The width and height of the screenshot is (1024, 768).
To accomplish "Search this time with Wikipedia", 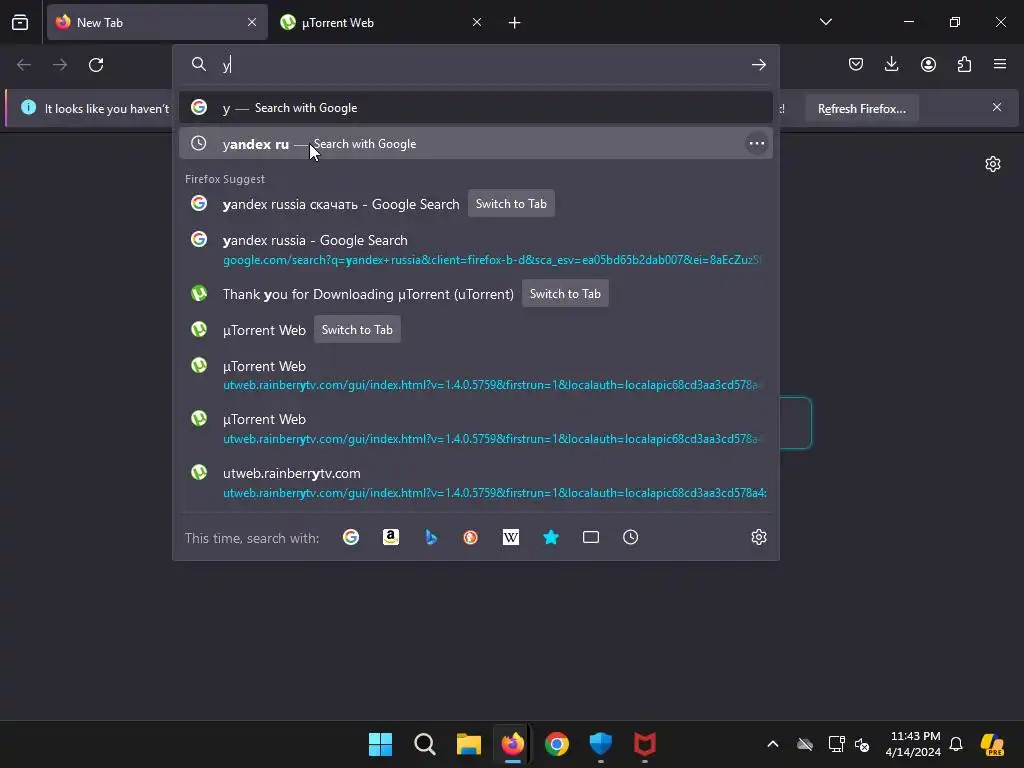I will pos(511,537).
